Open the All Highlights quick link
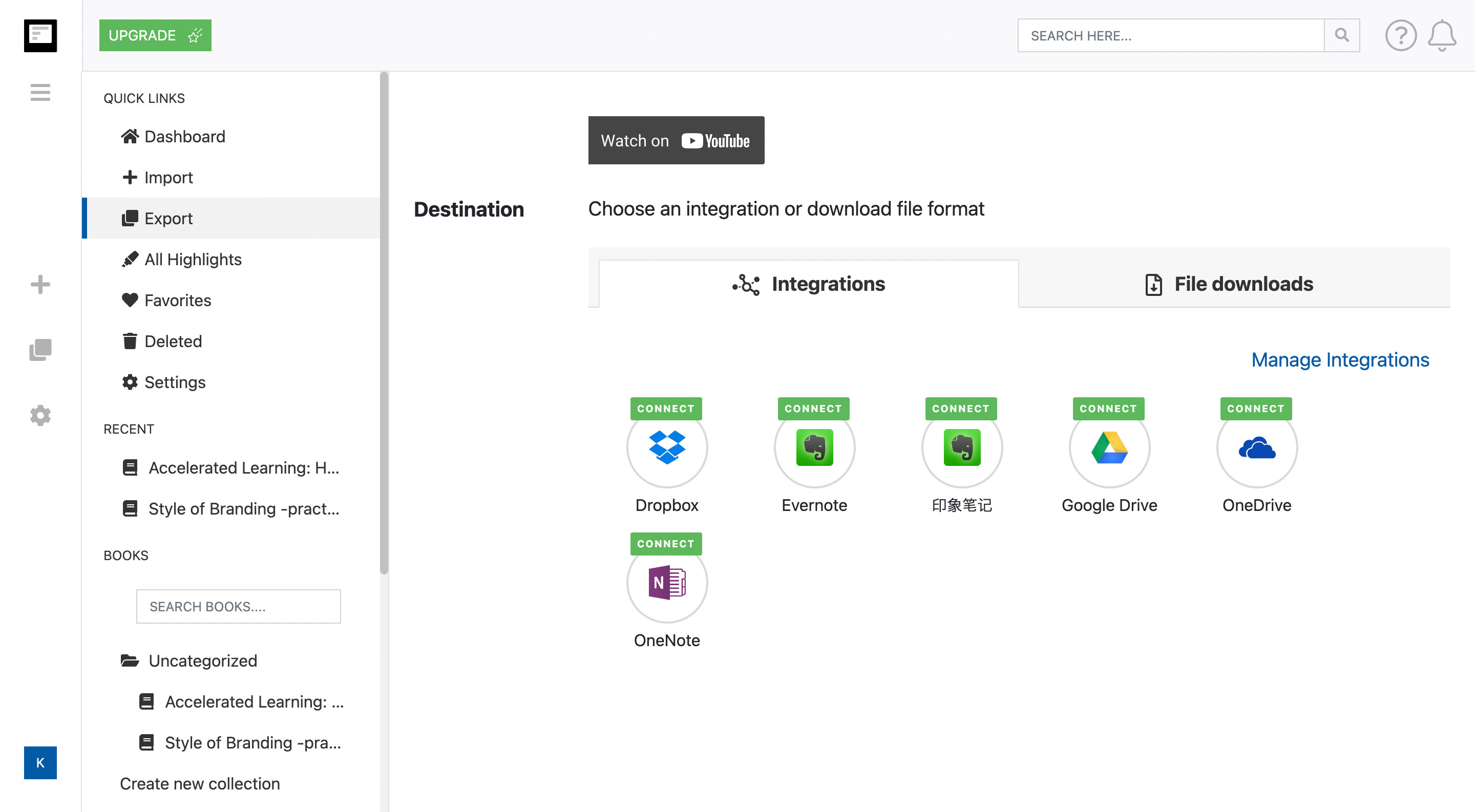This screenshot has width=1475, height=812. tap(193, 259)
